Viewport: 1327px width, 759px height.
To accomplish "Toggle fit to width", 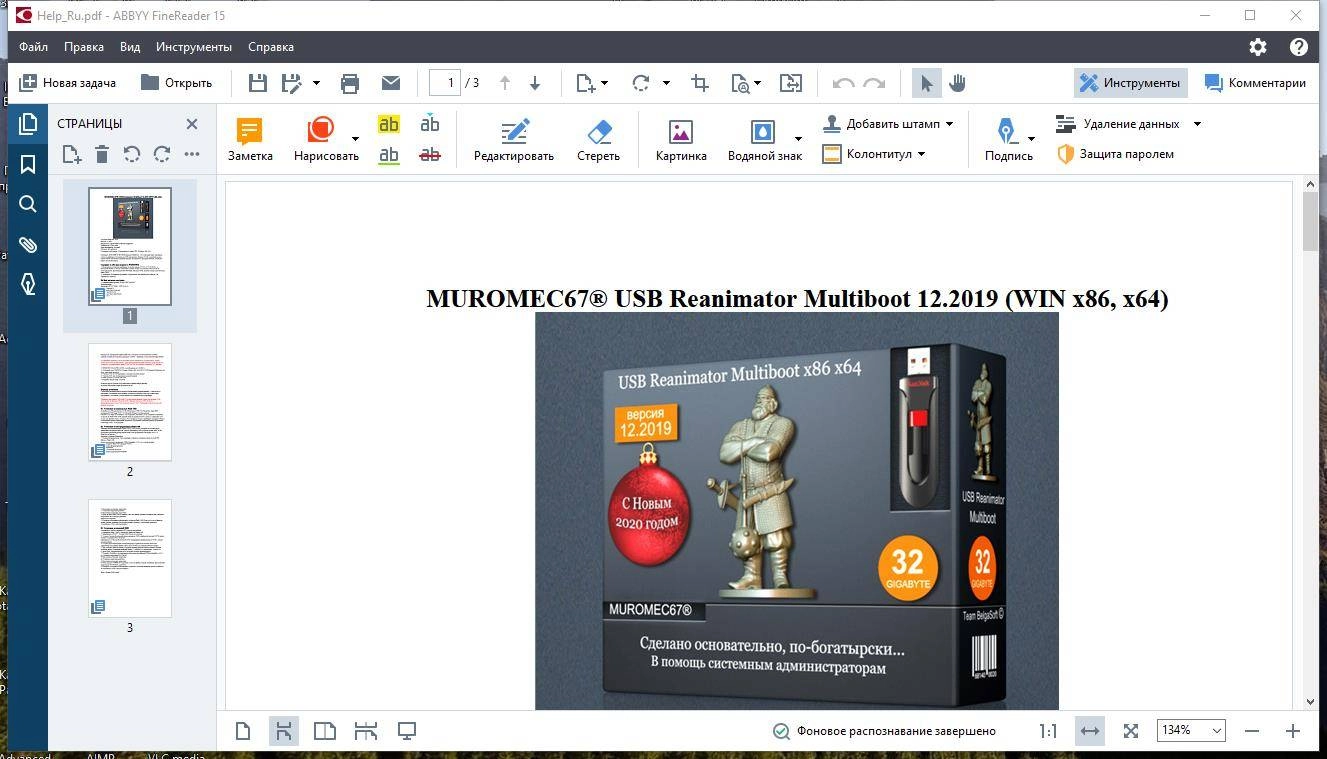I will (1090, 731).
